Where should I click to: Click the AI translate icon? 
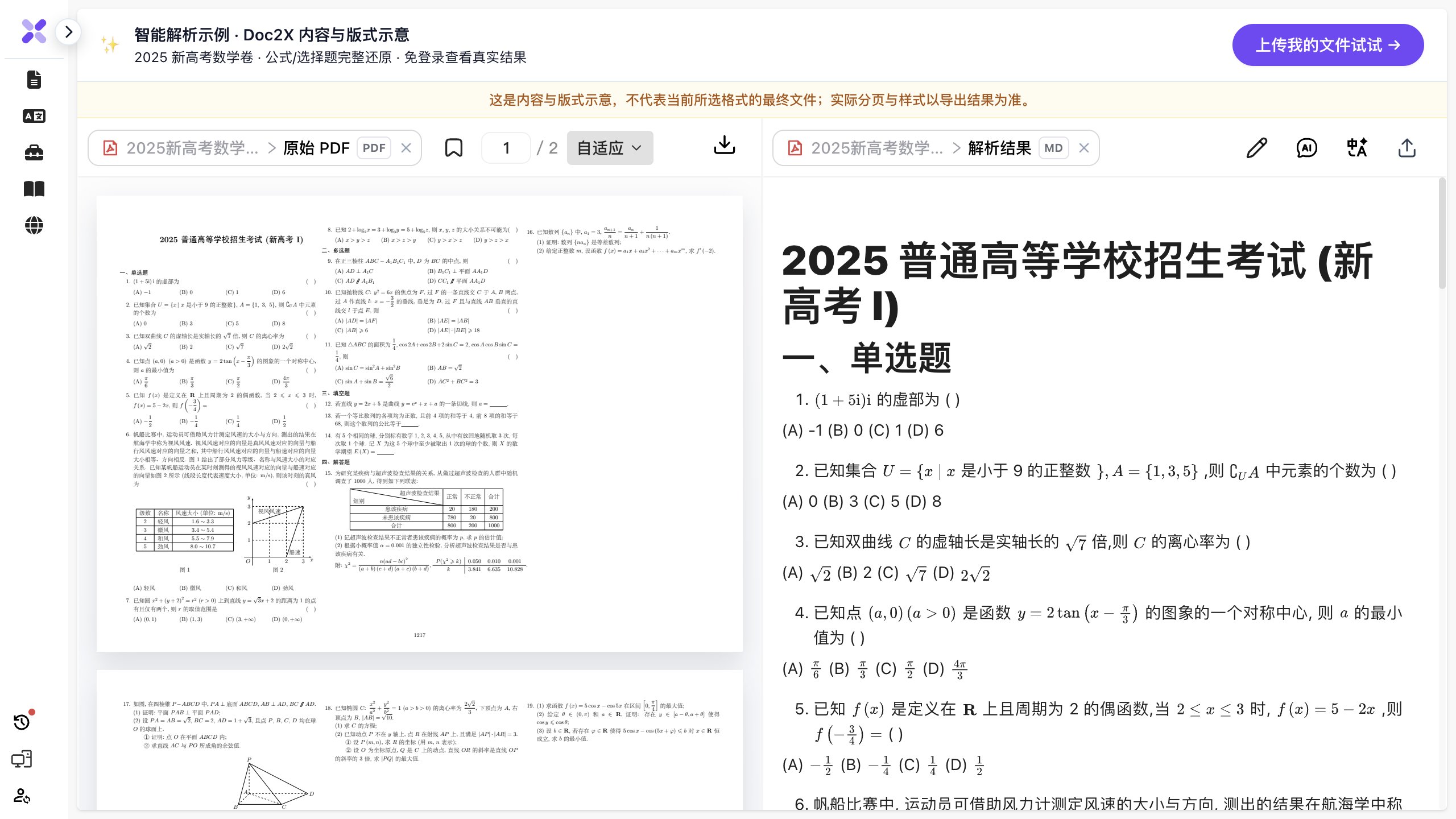click(1356, 148)
